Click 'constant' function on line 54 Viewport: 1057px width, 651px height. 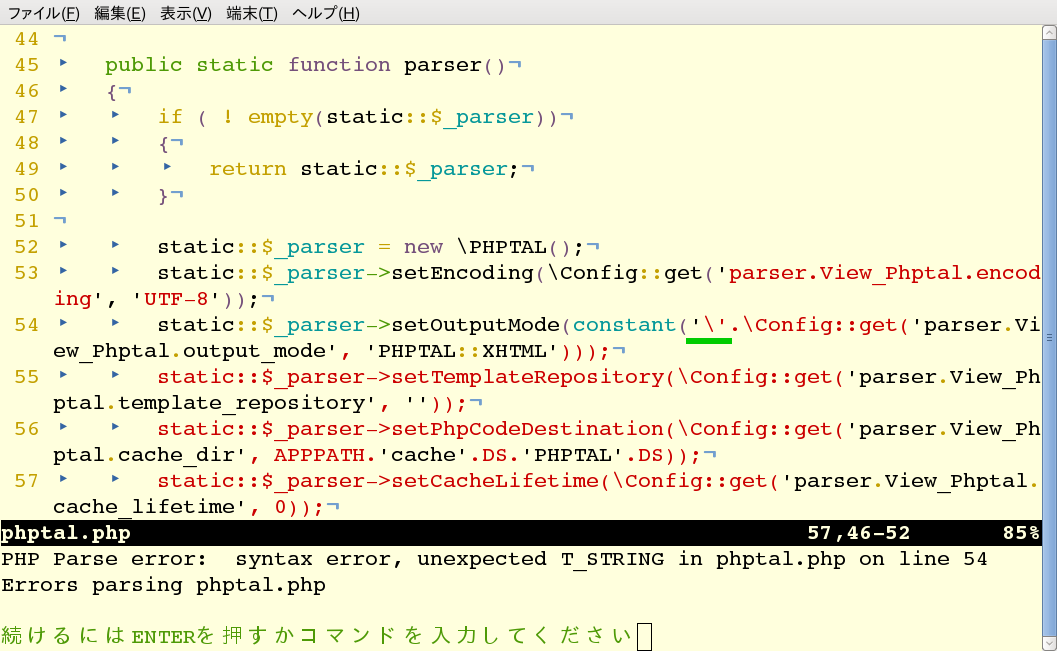pyautogui.click(x=624, y=325)
